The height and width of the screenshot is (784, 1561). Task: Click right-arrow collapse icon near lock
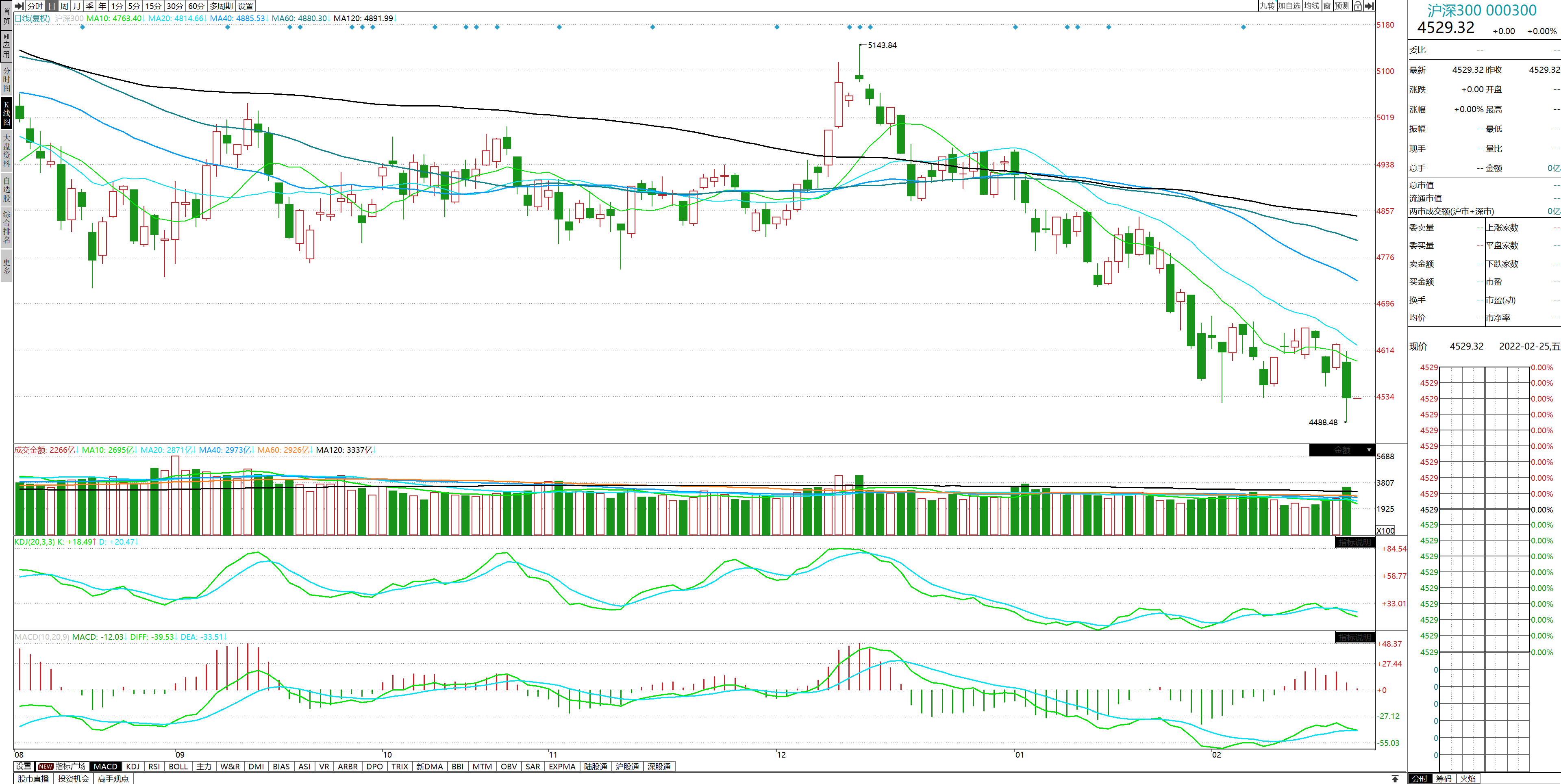(x=1369, y=6)
